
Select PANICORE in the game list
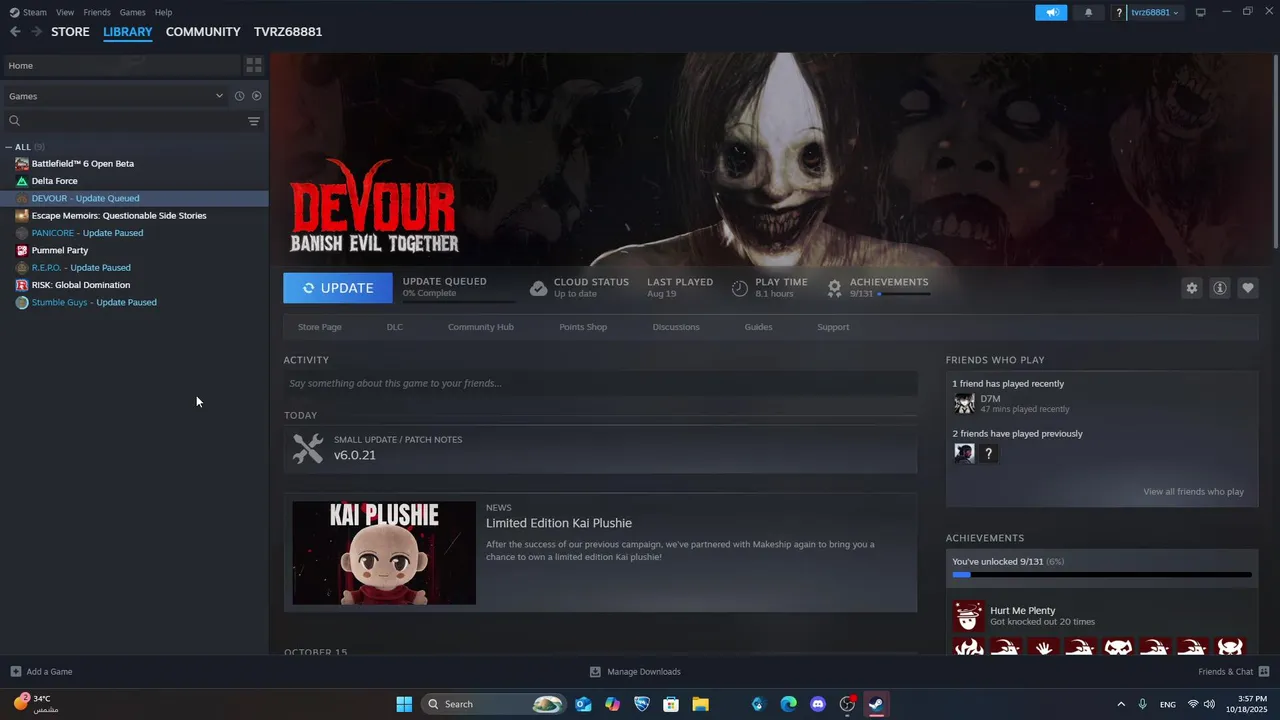[x=134, y=233]
